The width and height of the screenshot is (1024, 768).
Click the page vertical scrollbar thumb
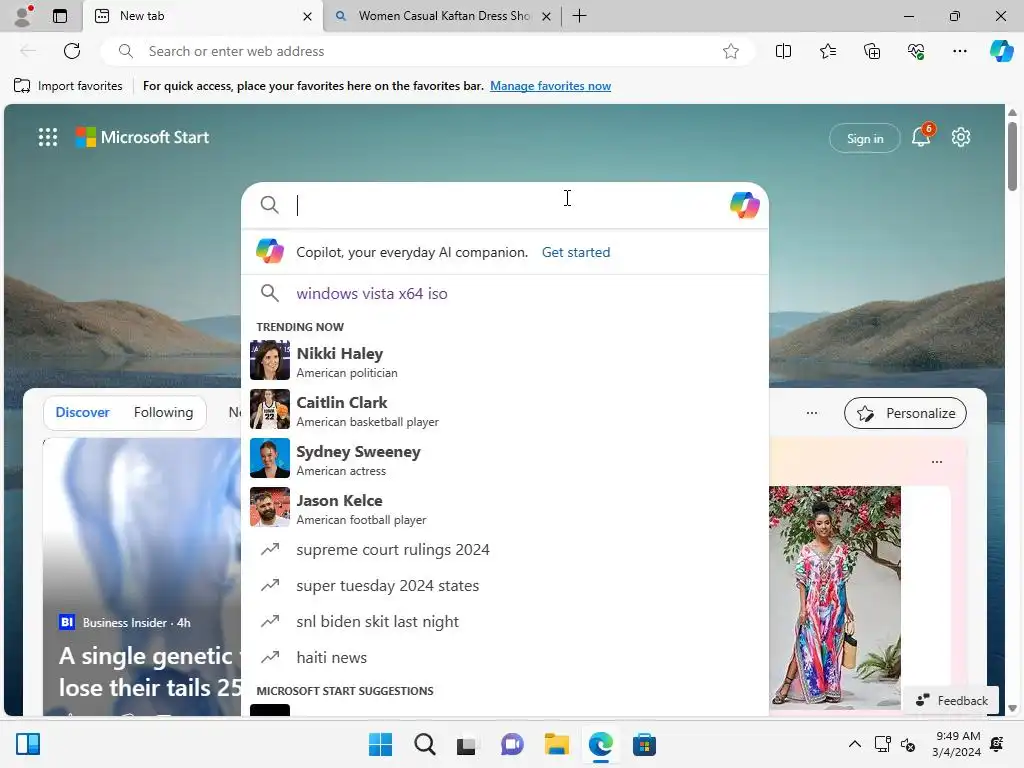point(1012,155)
